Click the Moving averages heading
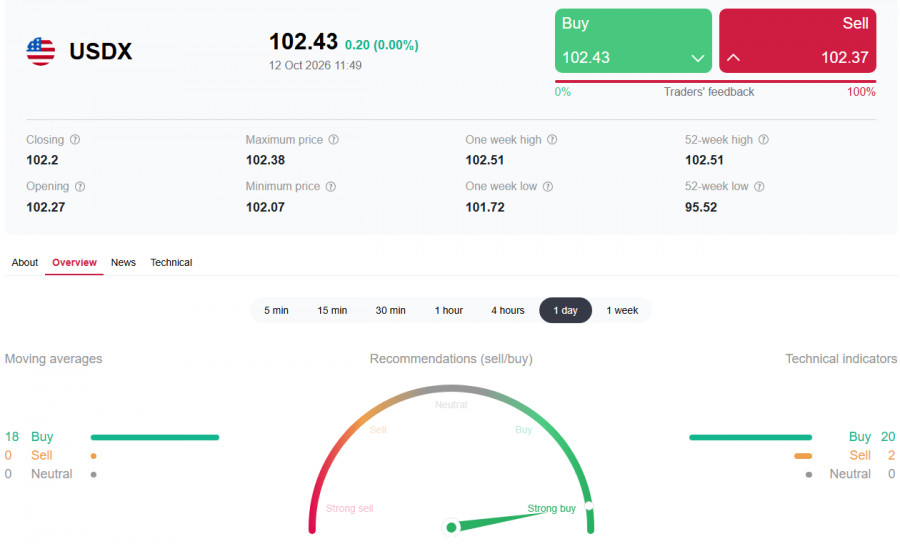Viewport: 900px width, 544px height. point(53,359)
